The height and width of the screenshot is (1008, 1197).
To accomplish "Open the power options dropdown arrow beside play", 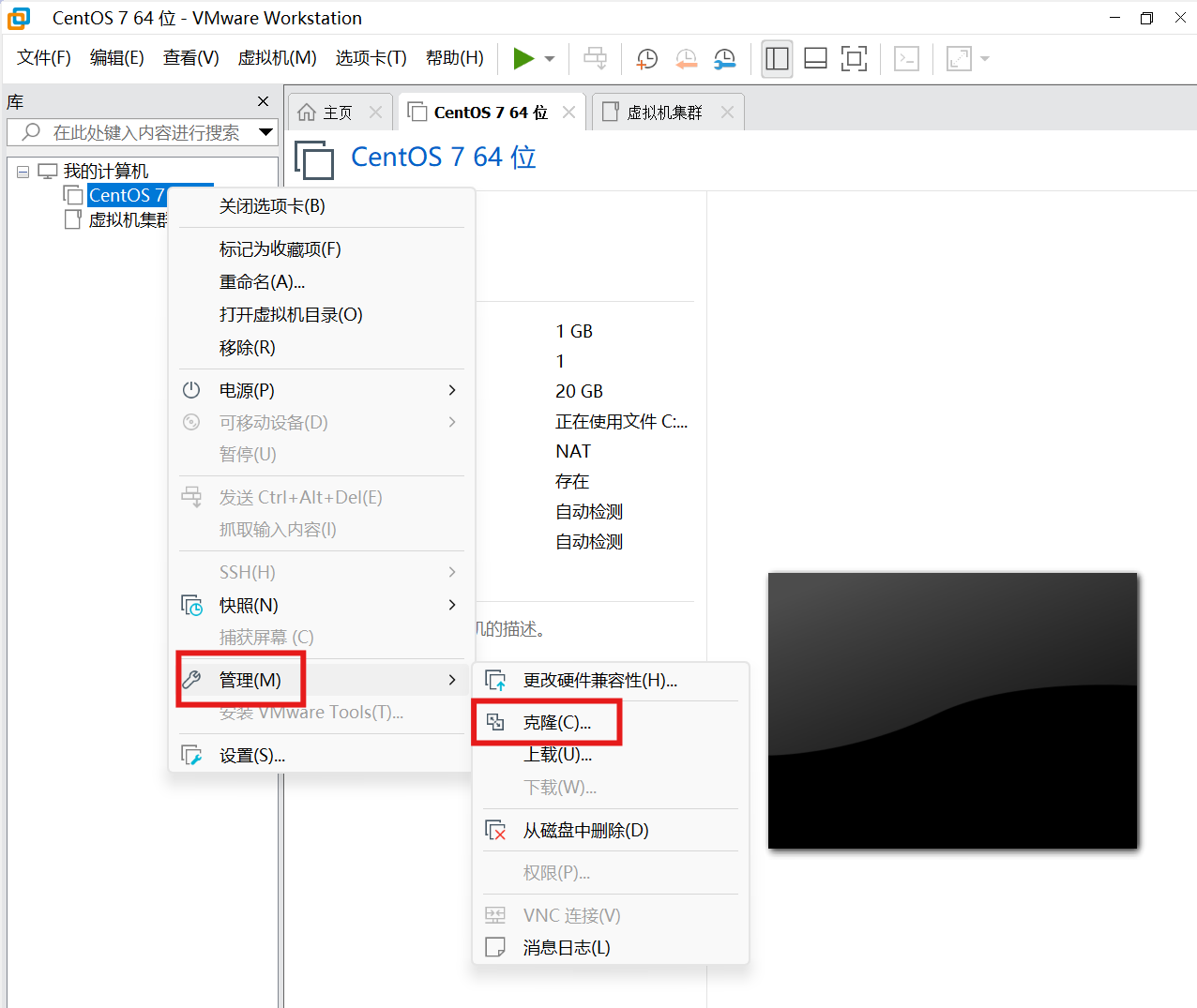I will click(550, 59).
